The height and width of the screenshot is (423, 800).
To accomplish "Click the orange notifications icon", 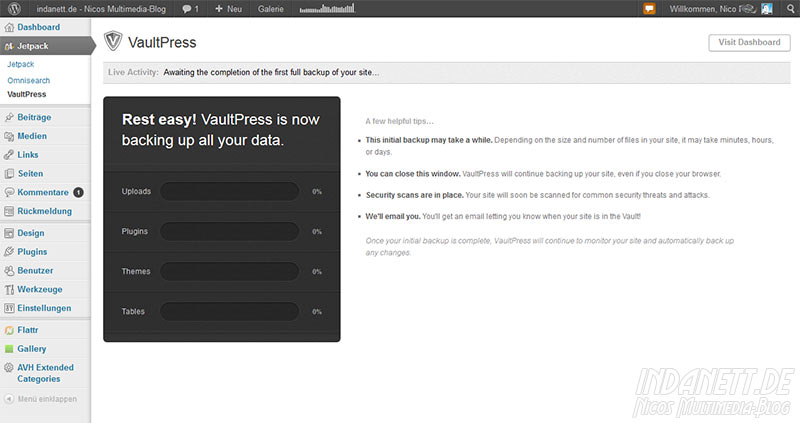I will tap(649, 9).
